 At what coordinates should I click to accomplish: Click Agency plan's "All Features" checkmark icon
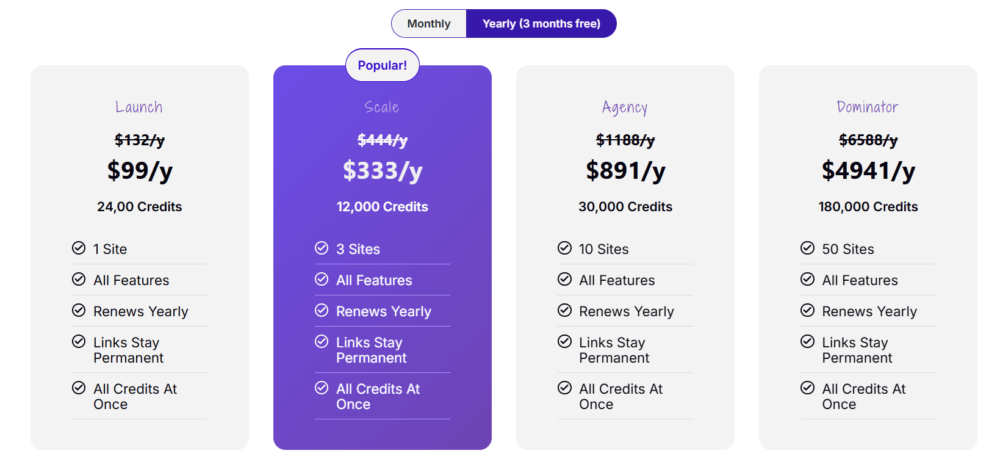564,279
